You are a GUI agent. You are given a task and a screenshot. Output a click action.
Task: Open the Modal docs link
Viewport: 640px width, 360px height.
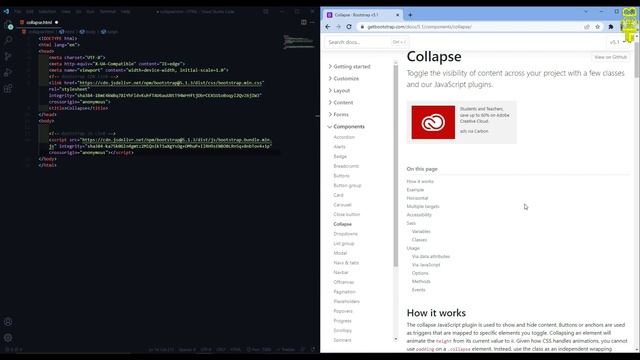(340, 253)
